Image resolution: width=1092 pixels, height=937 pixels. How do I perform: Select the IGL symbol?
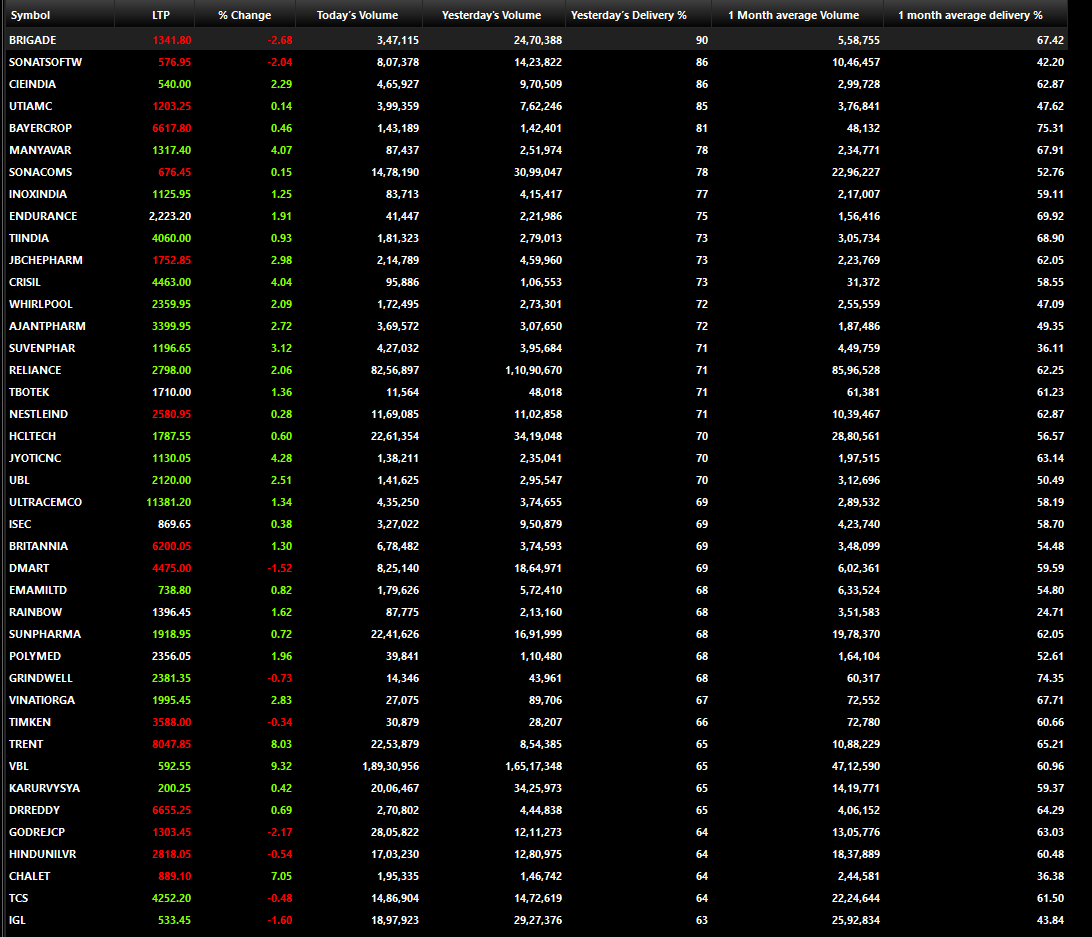(x=17, y=920)
